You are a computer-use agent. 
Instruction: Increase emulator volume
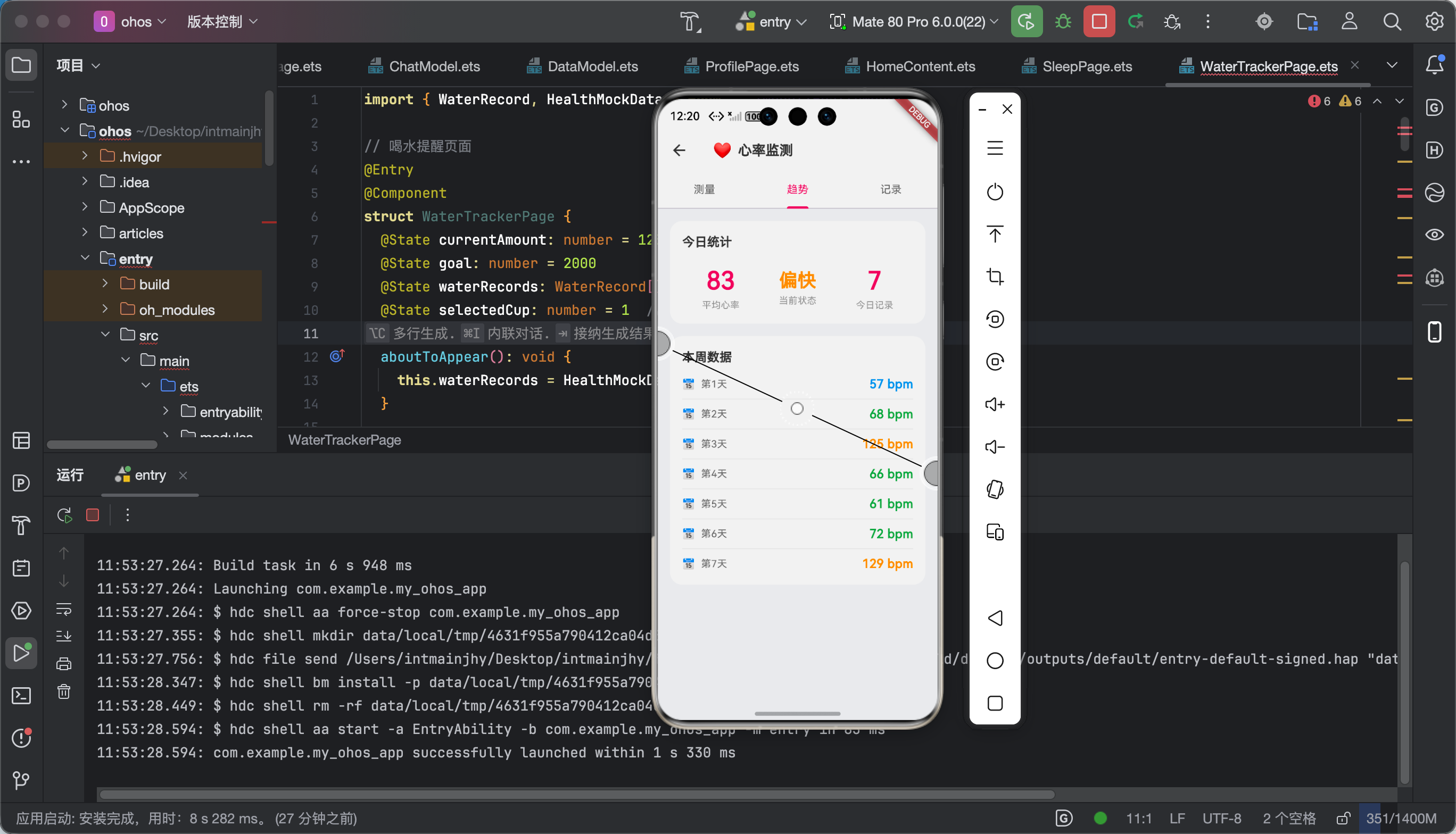(x=995, y=404)
